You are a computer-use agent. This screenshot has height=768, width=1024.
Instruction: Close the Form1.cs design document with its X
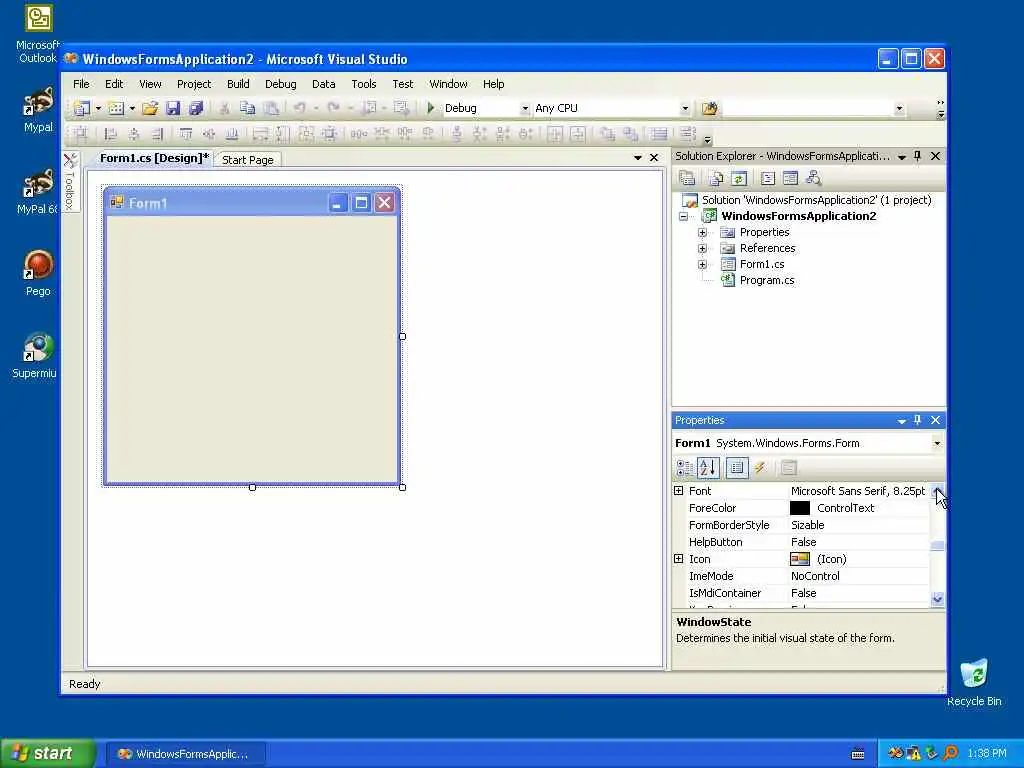(654, 157)
